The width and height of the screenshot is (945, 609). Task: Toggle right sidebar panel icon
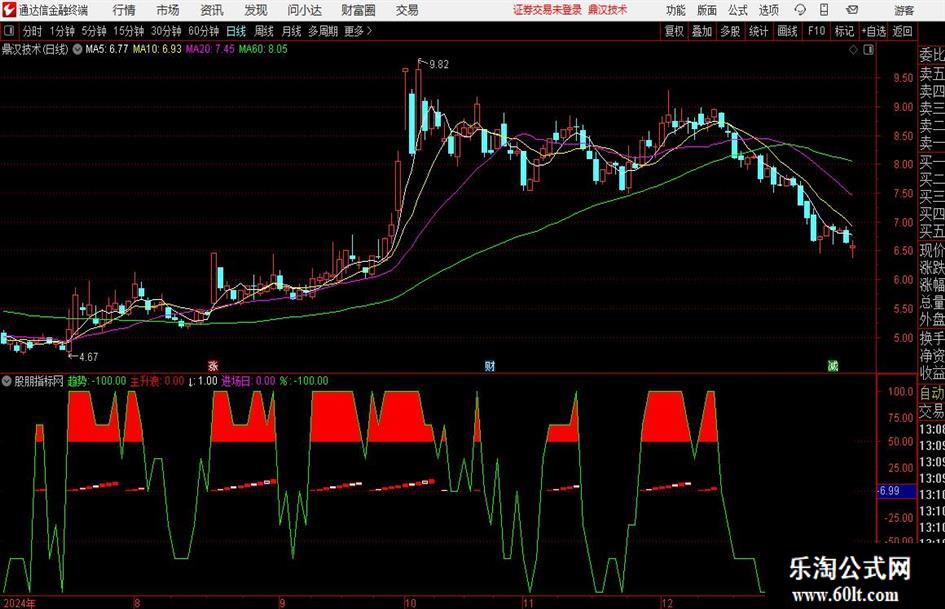tap(868, 50)
